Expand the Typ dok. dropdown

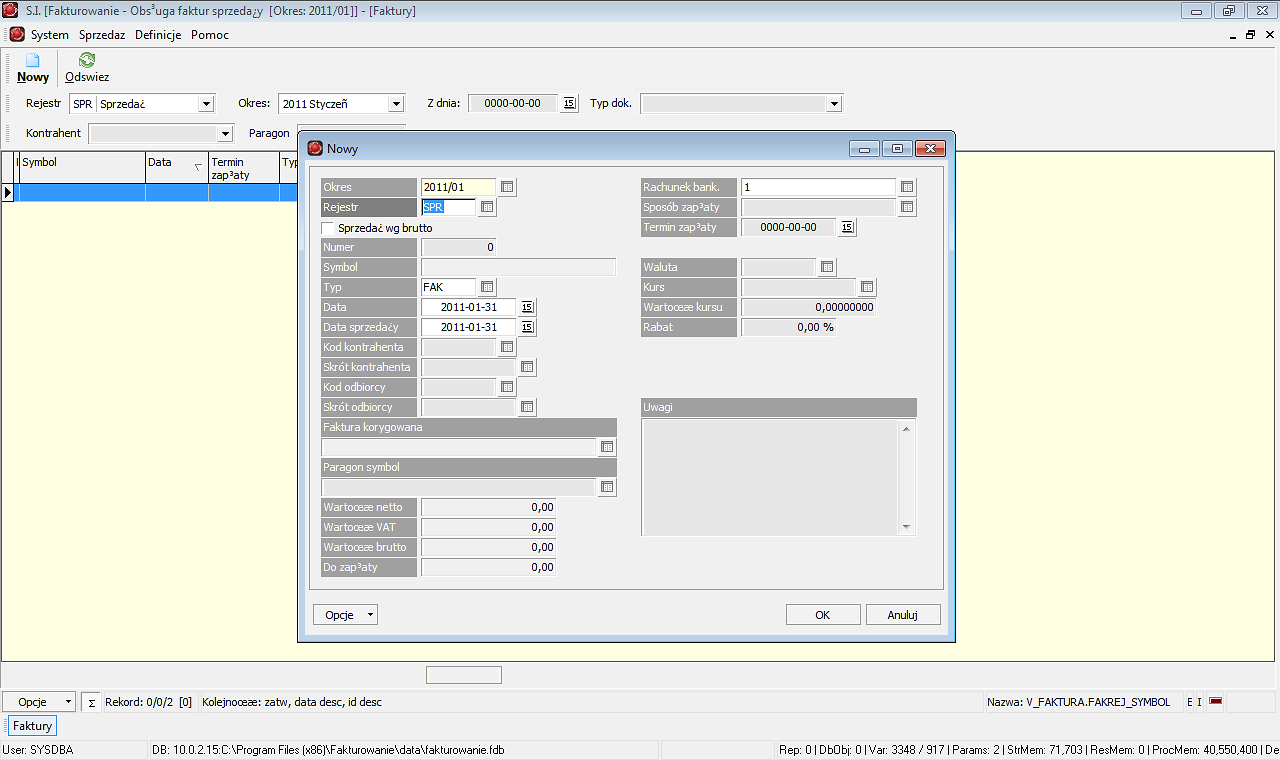point(834,103)
